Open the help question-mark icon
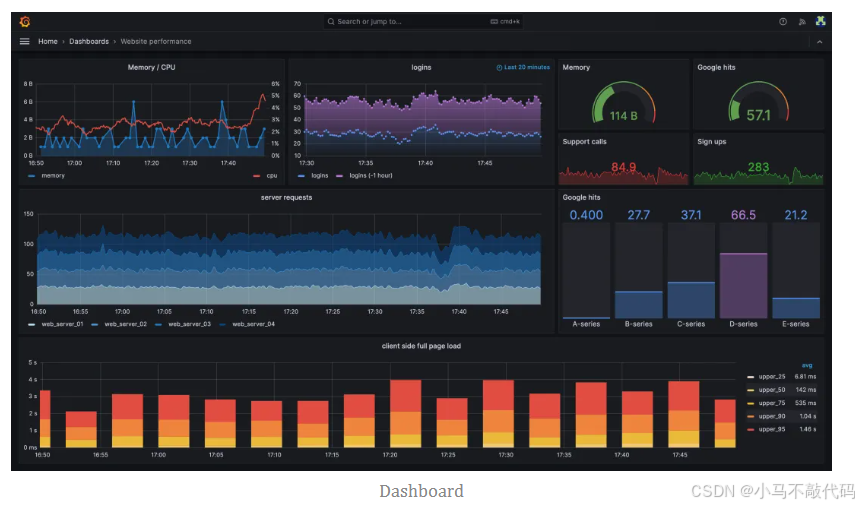 [783, 21]
